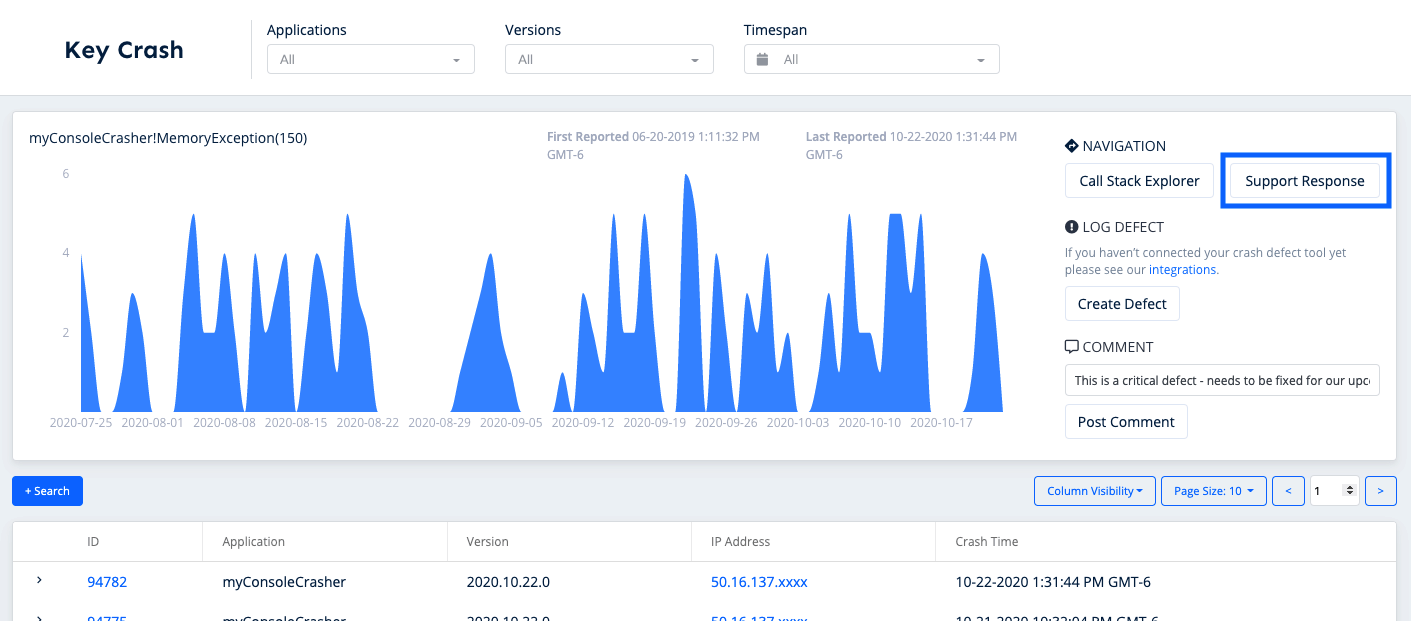Screen dimensions: 1411x621
Task: Click the 2020-09-19 axis date label
Action: click(655, 423)
